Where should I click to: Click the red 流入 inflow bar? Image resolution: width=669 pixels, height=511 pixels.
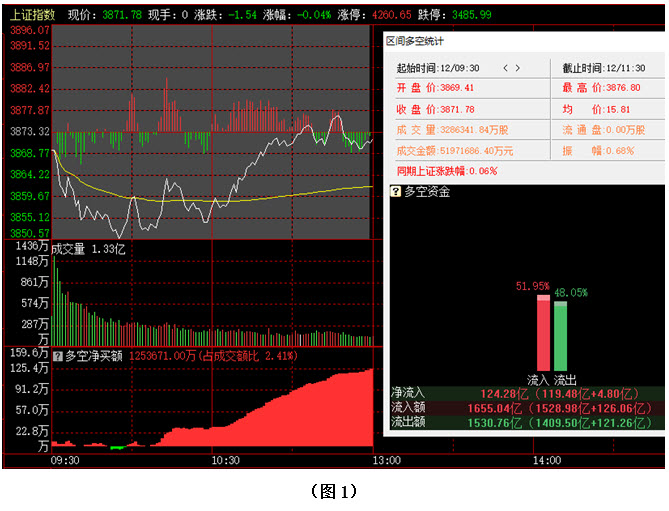coord(543,333)
